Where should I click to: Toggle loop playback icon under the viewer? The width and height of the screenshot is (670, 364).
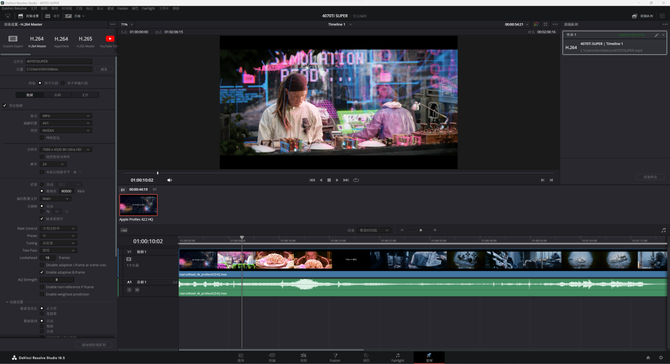point(356,180)
